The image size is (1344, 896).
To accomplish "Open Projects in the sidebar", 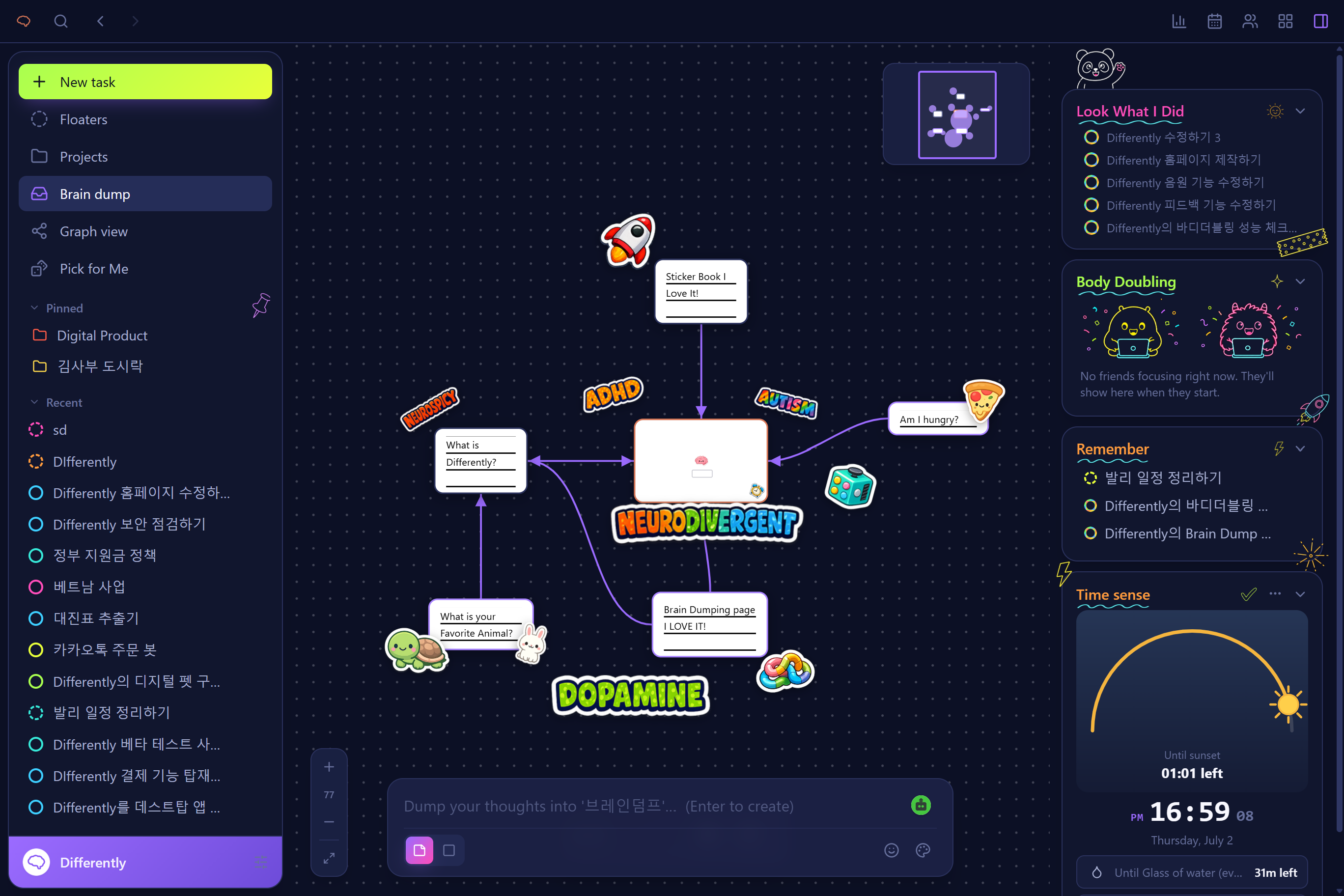I will pyautogui.click(x=145, y=157).
